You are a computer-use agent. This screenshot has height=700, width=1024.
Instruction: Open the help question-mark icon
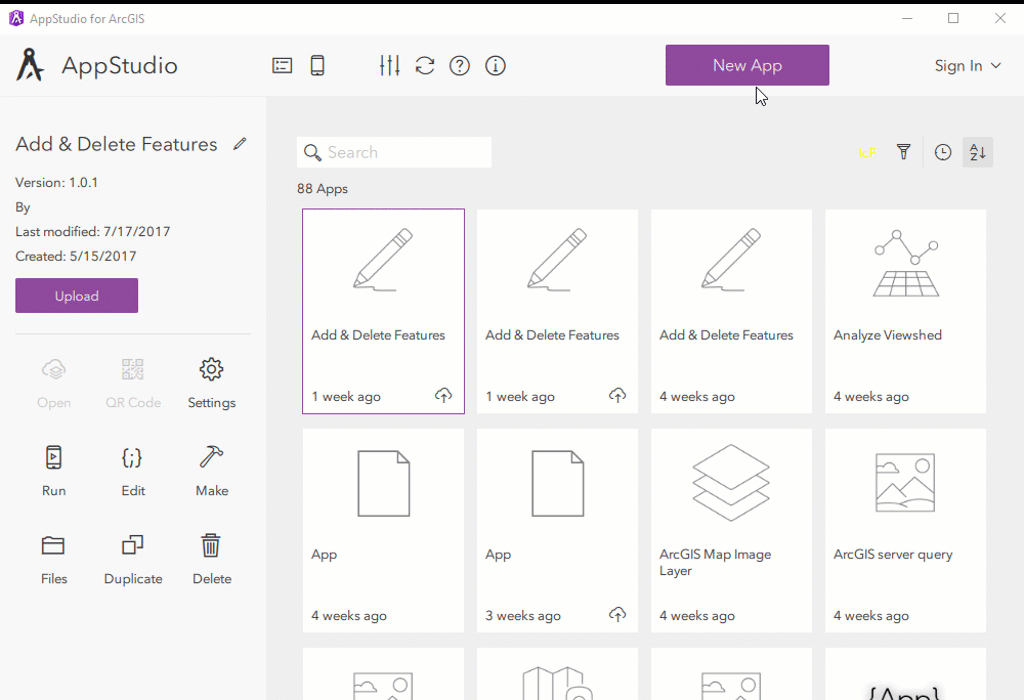[460, 65]
